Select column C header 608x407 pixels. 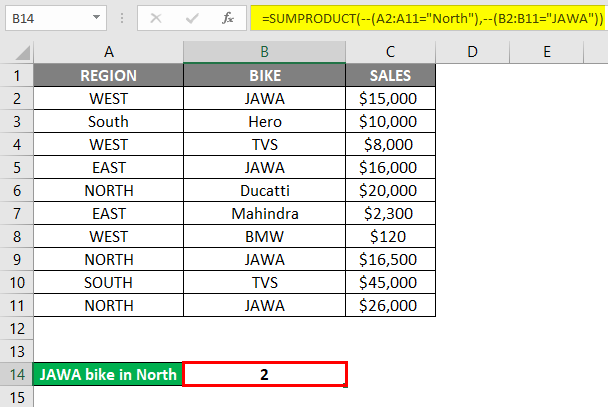(390, 52)
